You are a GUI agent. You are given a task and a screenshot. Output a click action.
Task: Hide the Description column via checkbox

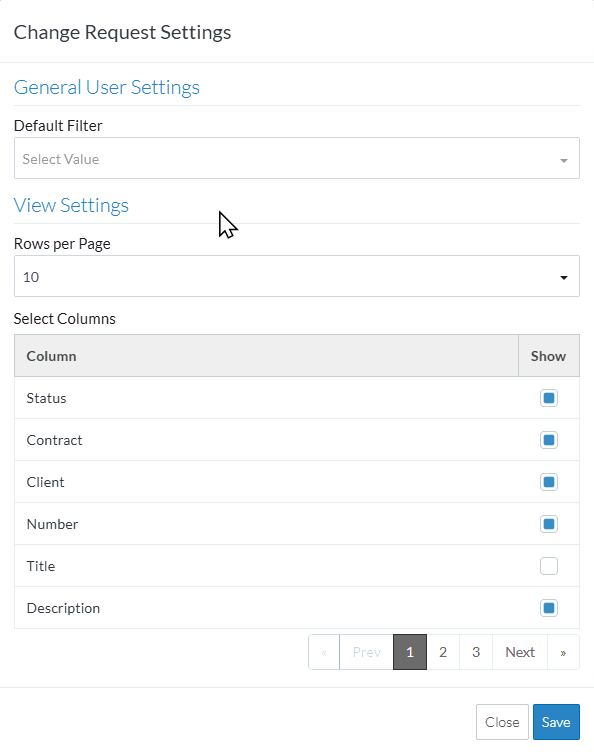point(549,608)
